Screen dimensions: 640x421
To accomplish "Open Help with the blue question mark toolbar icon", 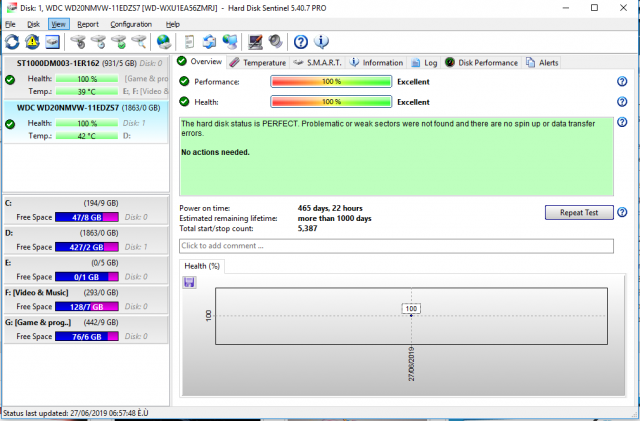I will (300, 42).
